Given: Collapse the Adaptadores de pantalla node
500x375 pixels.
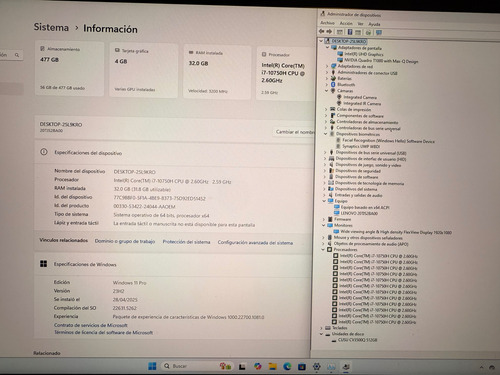Looking at the screenshot, I should pyautogui.click(x=328, y=47).
